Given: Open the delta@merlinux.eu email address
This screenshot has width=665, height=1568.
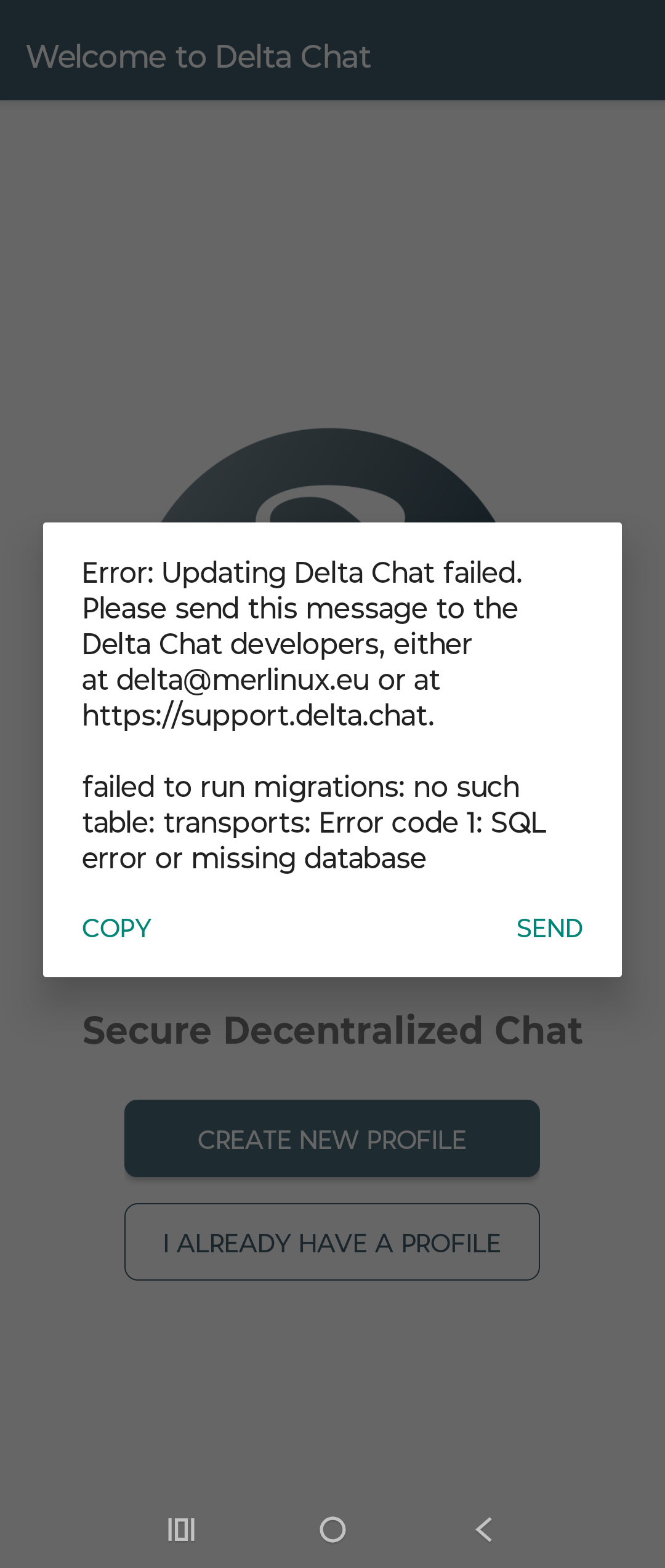Looking at the screenshot, I should click(242, 680).
